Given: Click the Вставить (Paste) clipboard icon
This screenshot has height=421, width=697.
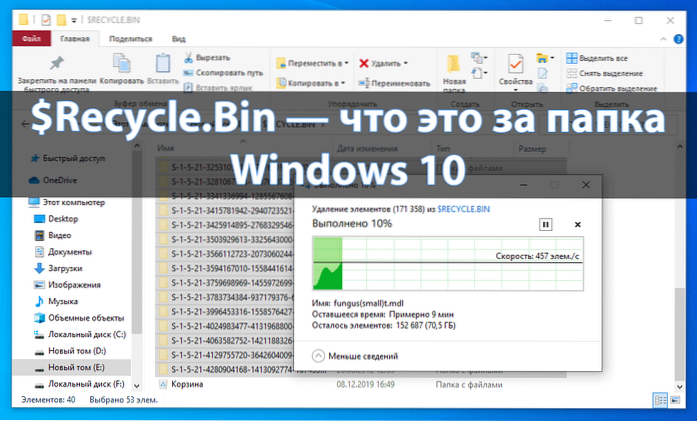Looking at the screenshot, I should pyautogui.click(x=163, y=63).
